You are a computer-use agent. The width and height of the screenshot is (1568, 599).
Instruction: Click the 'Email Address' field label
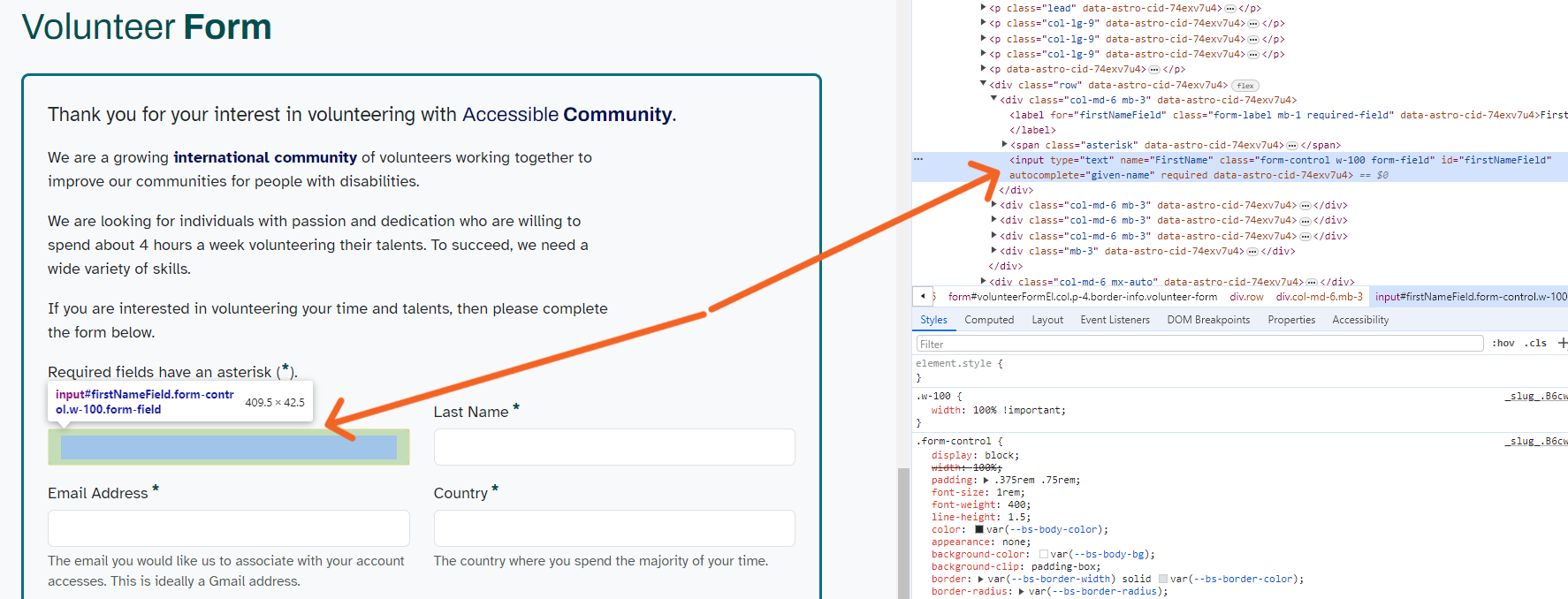98,493
